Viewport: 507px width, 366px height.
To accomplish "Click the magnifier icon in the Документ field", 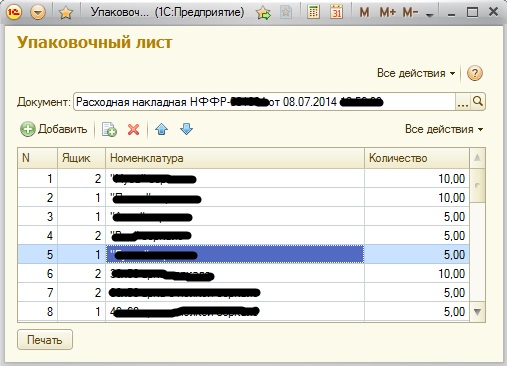I will pos(478,101).
